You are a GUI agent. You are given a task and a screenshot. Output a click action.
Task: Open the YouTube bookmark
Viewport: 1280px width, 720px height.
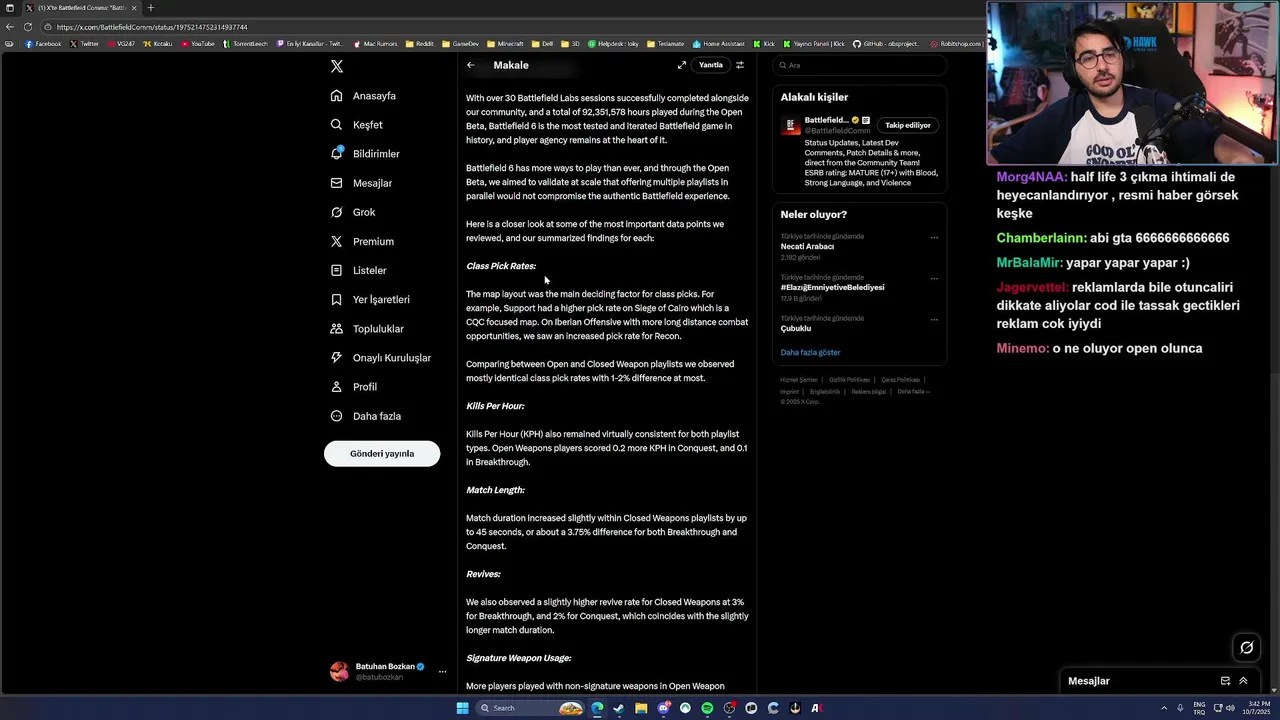198,44
